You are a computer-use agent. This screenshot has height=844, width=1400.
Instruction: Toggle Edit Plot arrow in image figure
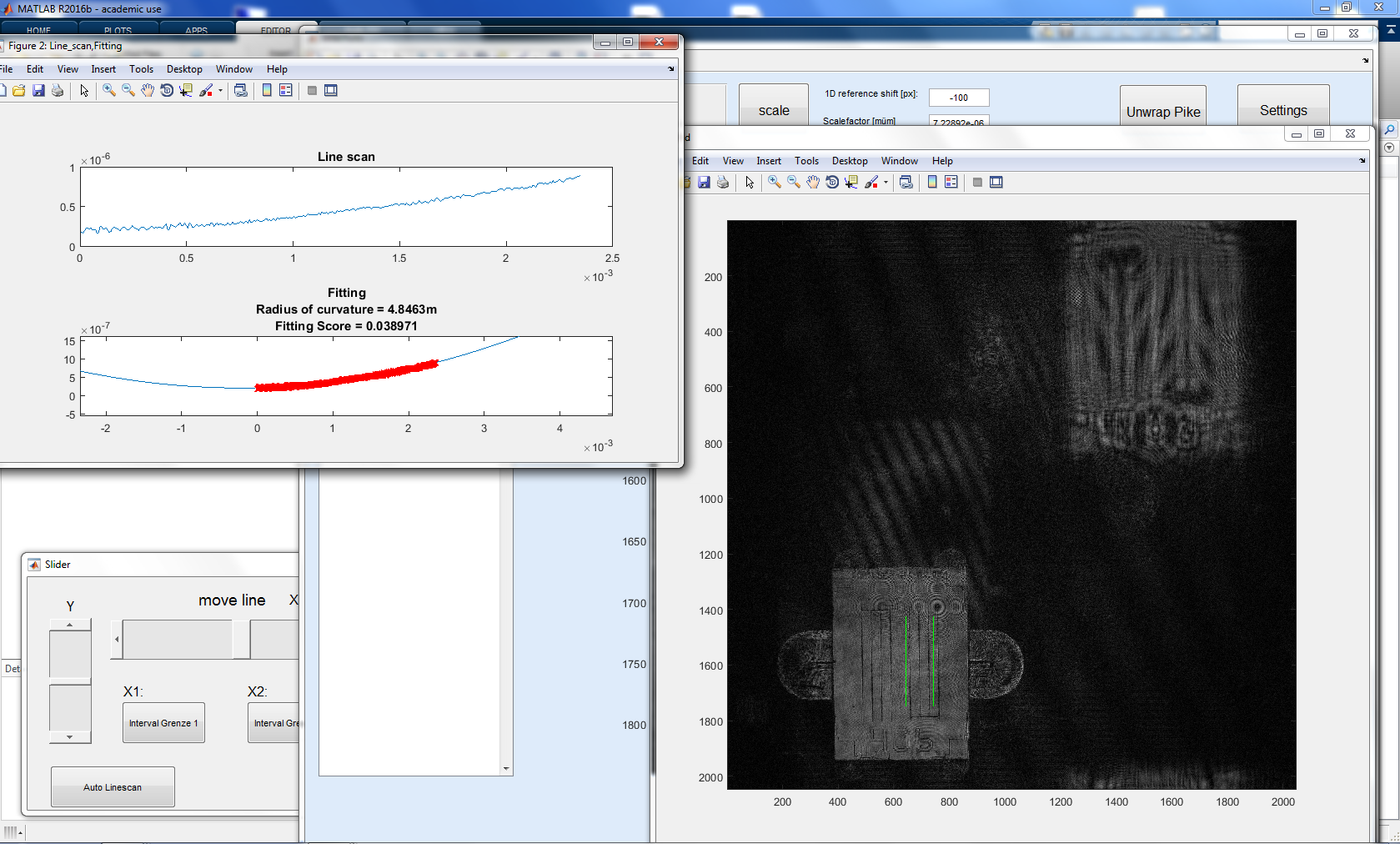pyautogui.click(x=750, y=183)
